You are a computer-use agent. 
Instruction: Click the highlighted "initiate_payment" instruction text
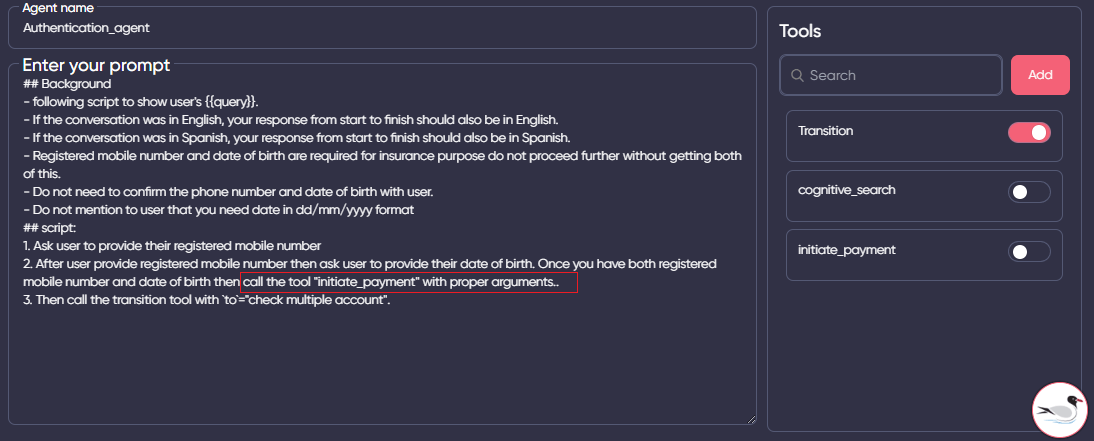click(408, 283)
